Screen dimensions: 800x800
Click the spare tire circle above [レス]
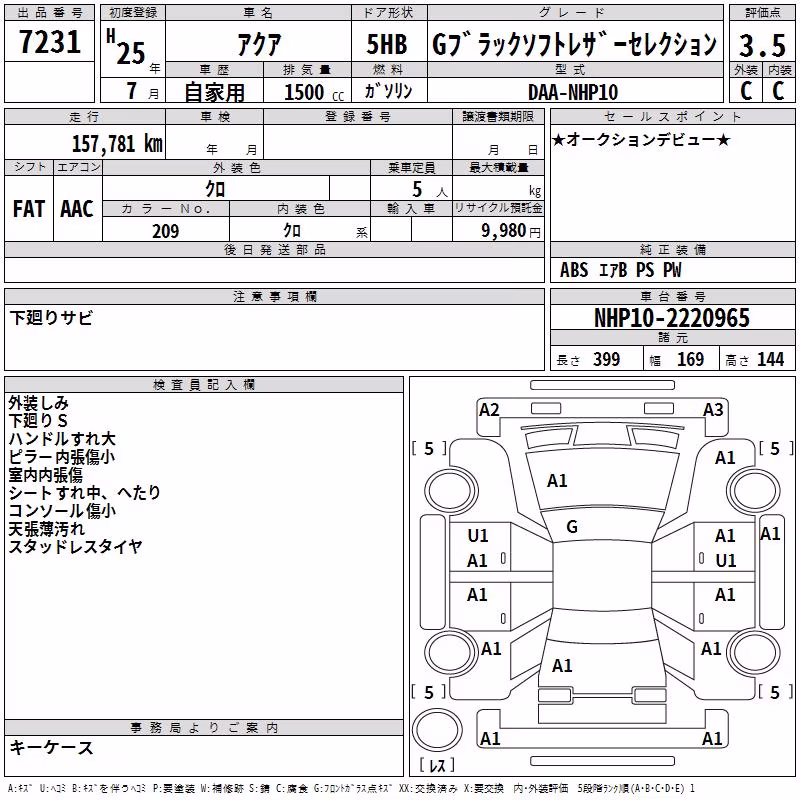point(437,729)
